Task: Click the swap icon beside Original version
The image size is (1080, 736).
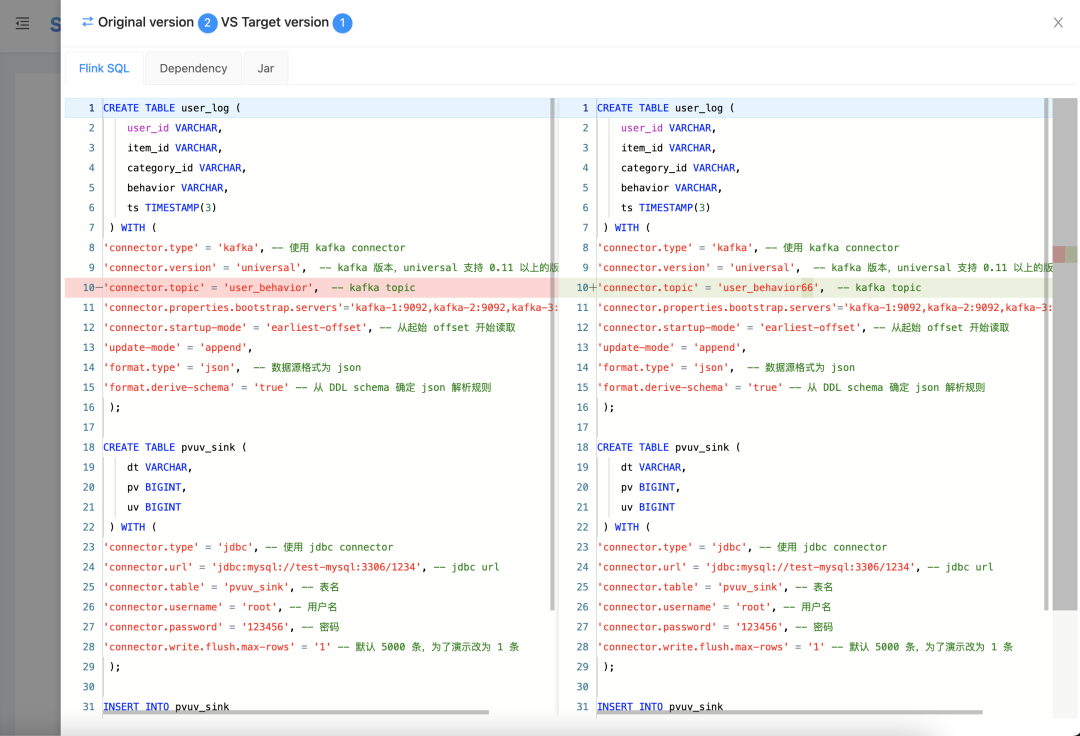Action: (88, 22)
